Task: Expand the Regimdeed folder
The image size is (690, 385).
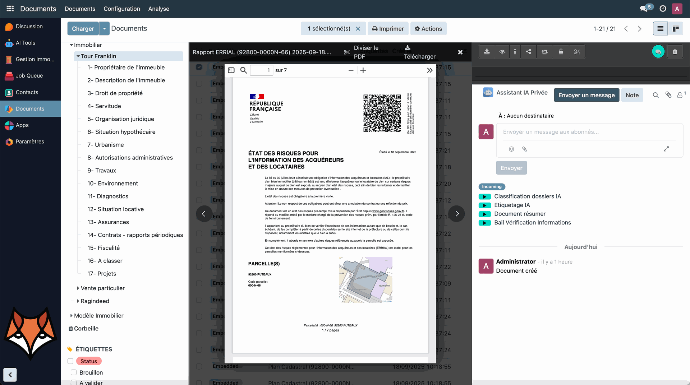Action: (x=78, y=301)
